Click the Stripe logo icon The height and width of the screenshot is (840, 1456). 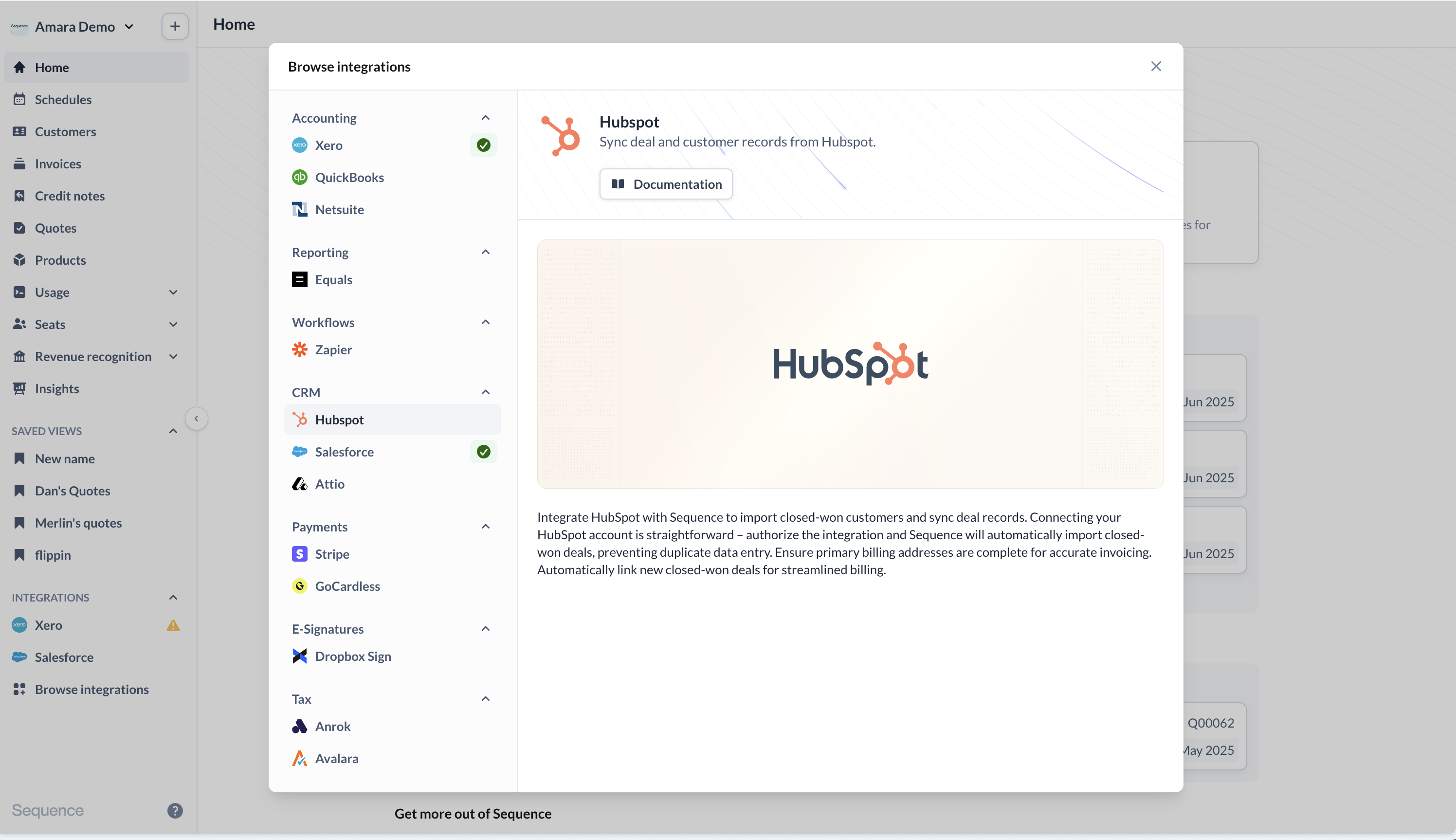point(299,554)
